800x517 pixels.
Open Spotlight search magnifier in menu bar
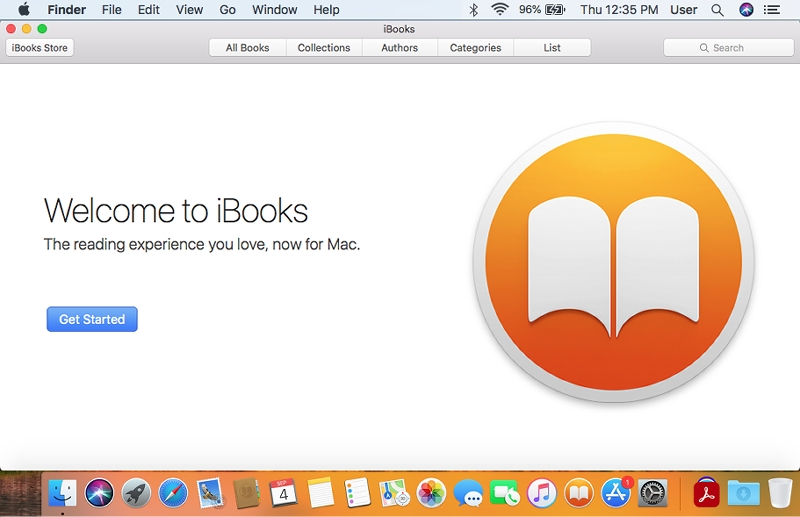click(717, 10)
